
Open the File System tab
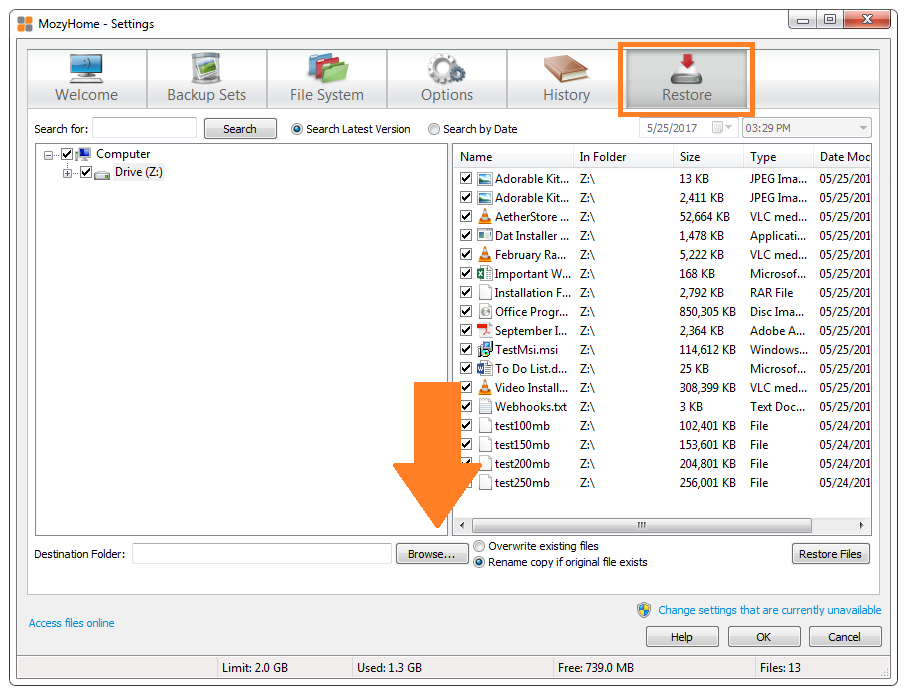tap(327, 79)
